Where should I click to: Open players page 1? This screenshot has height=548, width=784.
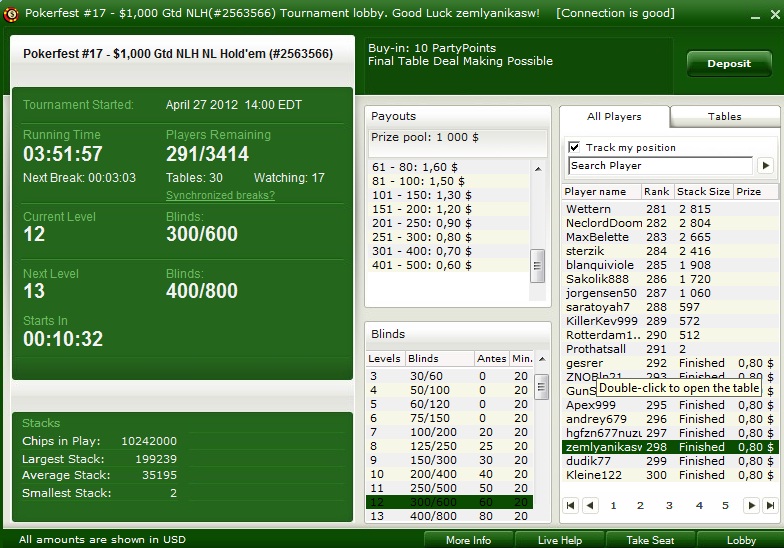point(614,506)
